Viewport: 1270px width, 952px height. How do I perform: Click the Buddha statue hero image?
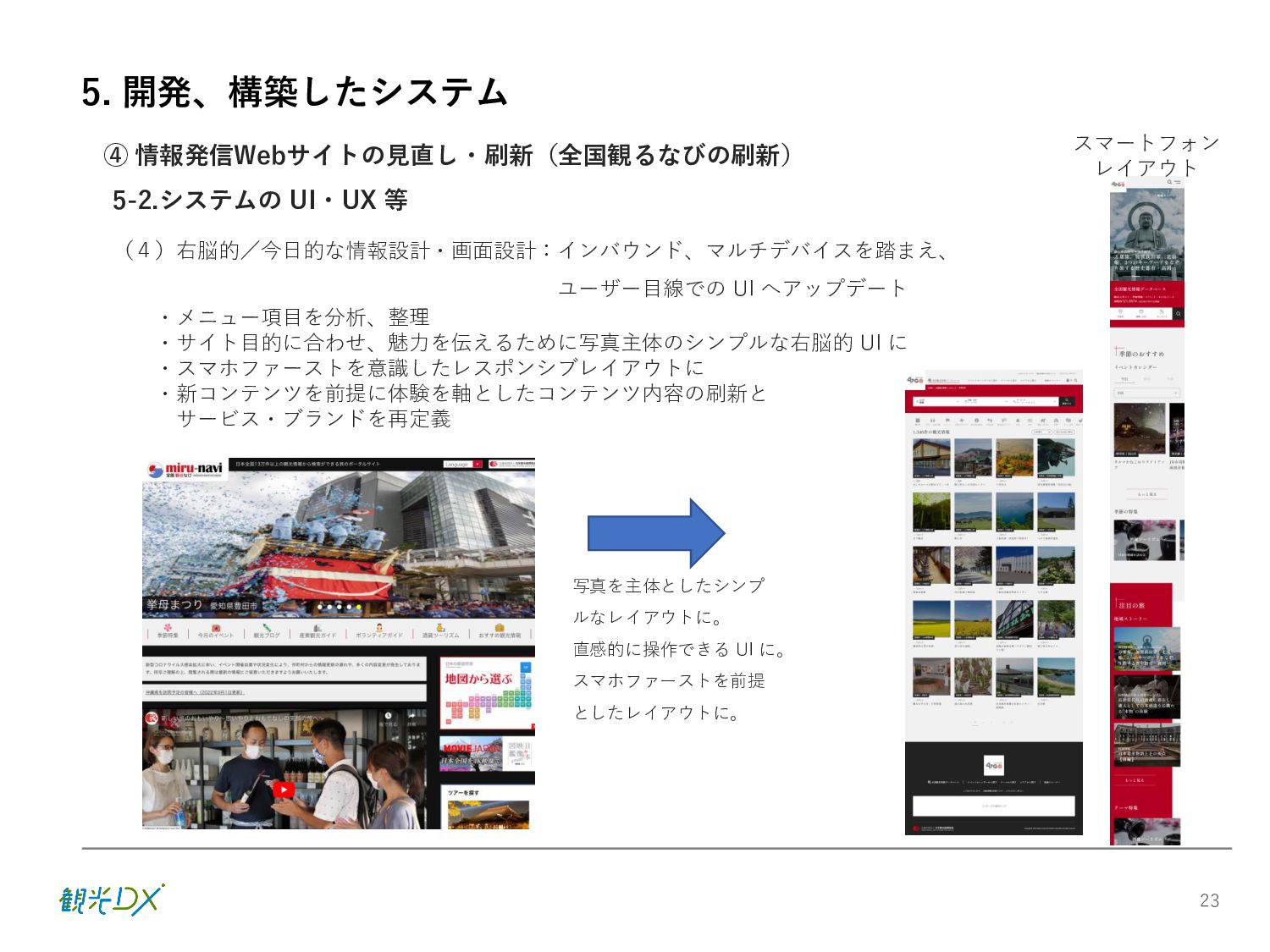click(x=1147, y=234)
